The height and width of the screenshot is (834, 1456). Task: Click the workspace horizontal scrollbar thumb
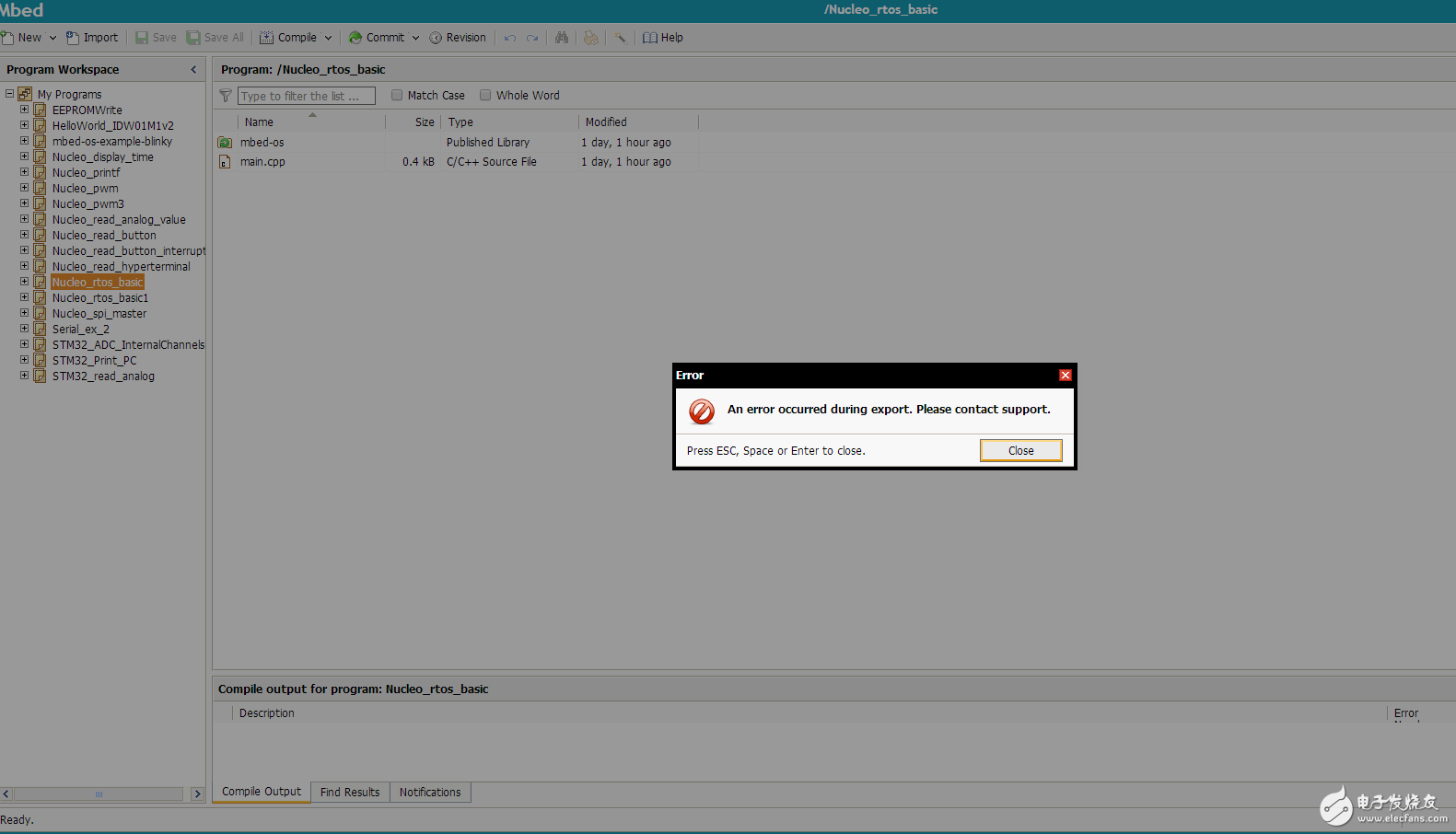click(99, 793)
